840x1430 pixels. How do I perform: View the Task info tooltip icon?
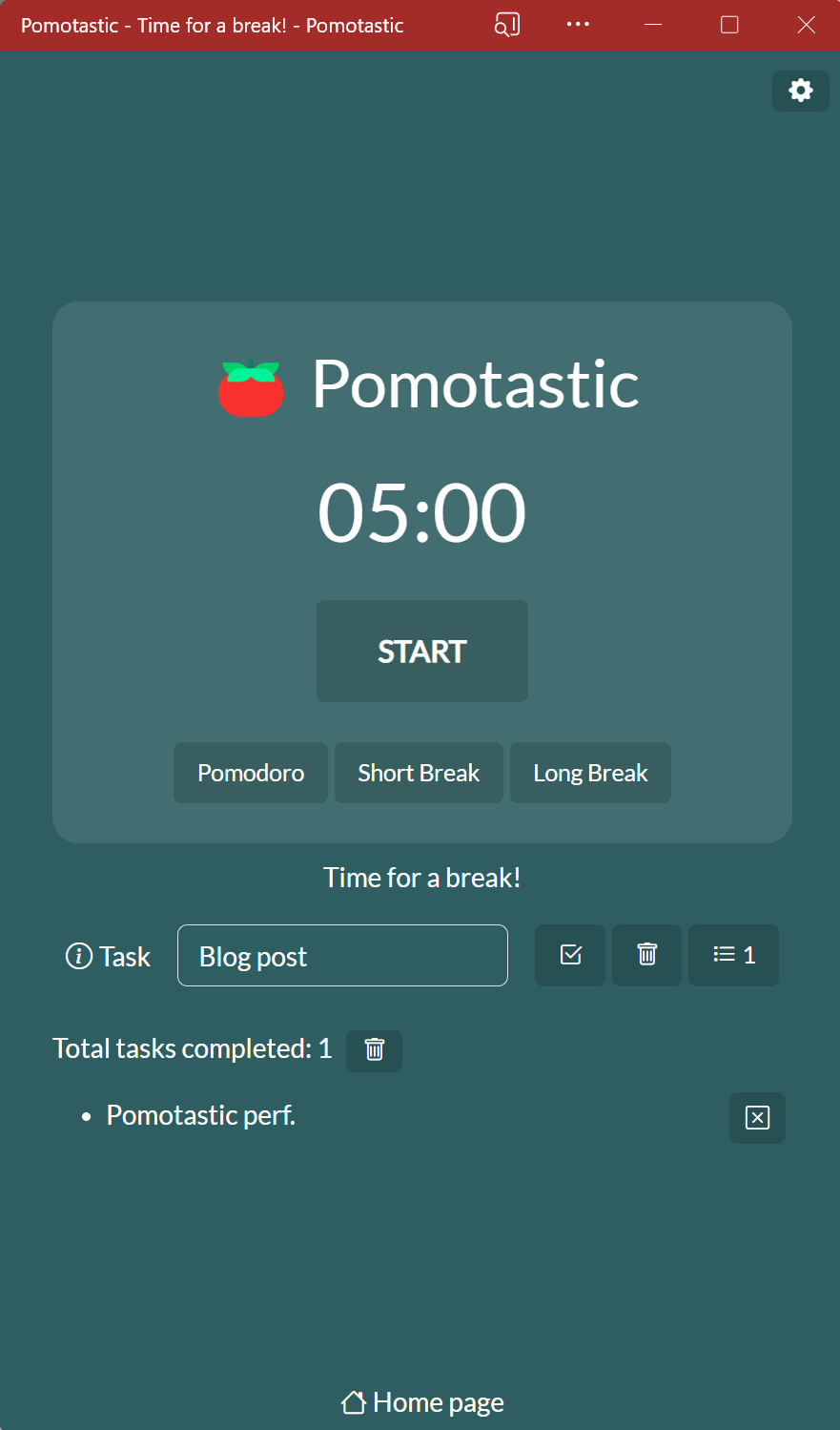[77, 955]
